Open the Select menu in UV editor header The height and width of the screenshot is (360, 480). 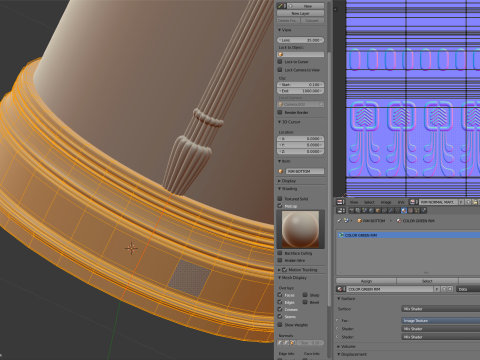369,202
